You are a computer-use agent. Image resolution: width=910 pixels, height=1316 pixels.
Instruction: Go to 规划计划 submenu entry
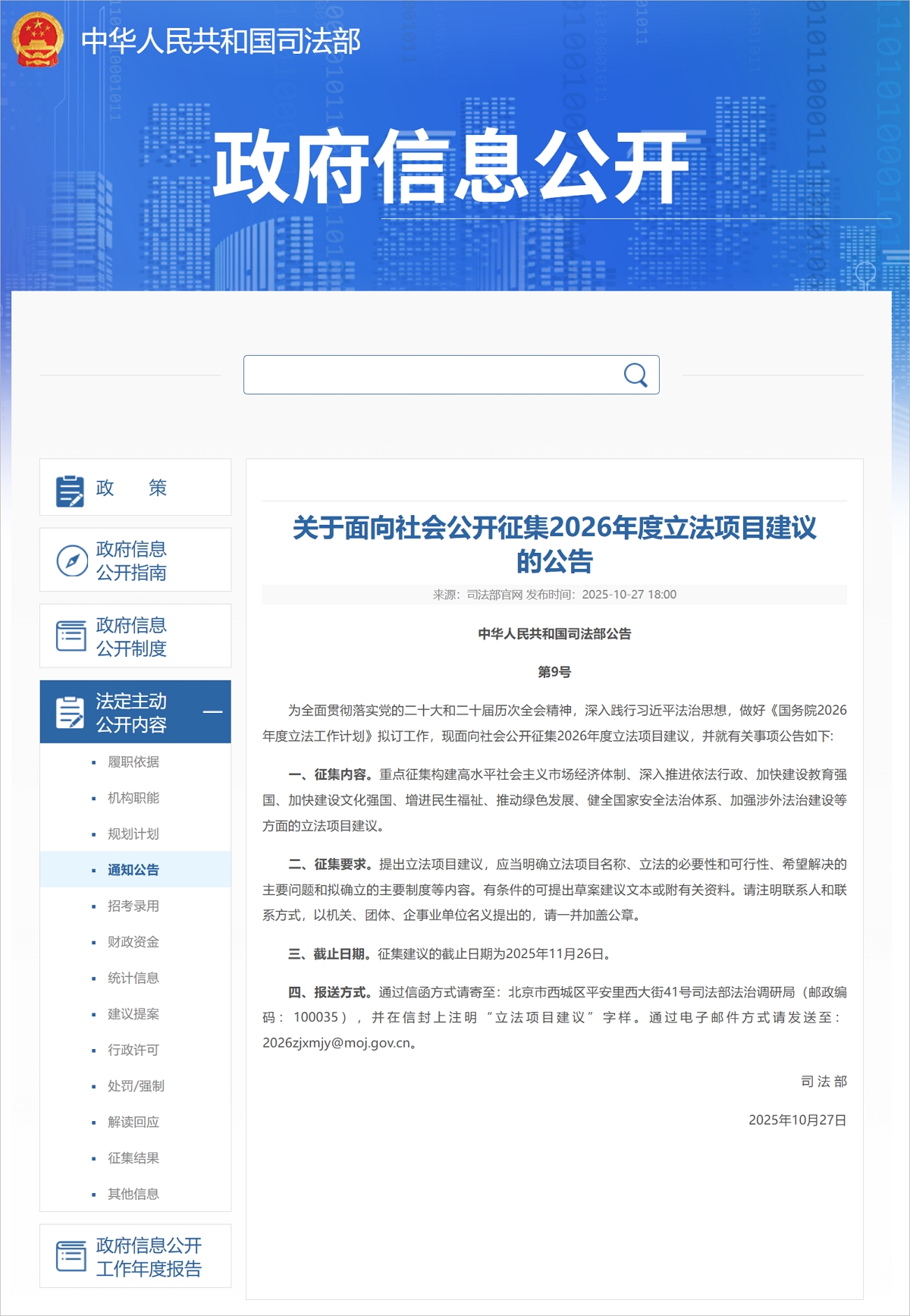pos(133,834)
